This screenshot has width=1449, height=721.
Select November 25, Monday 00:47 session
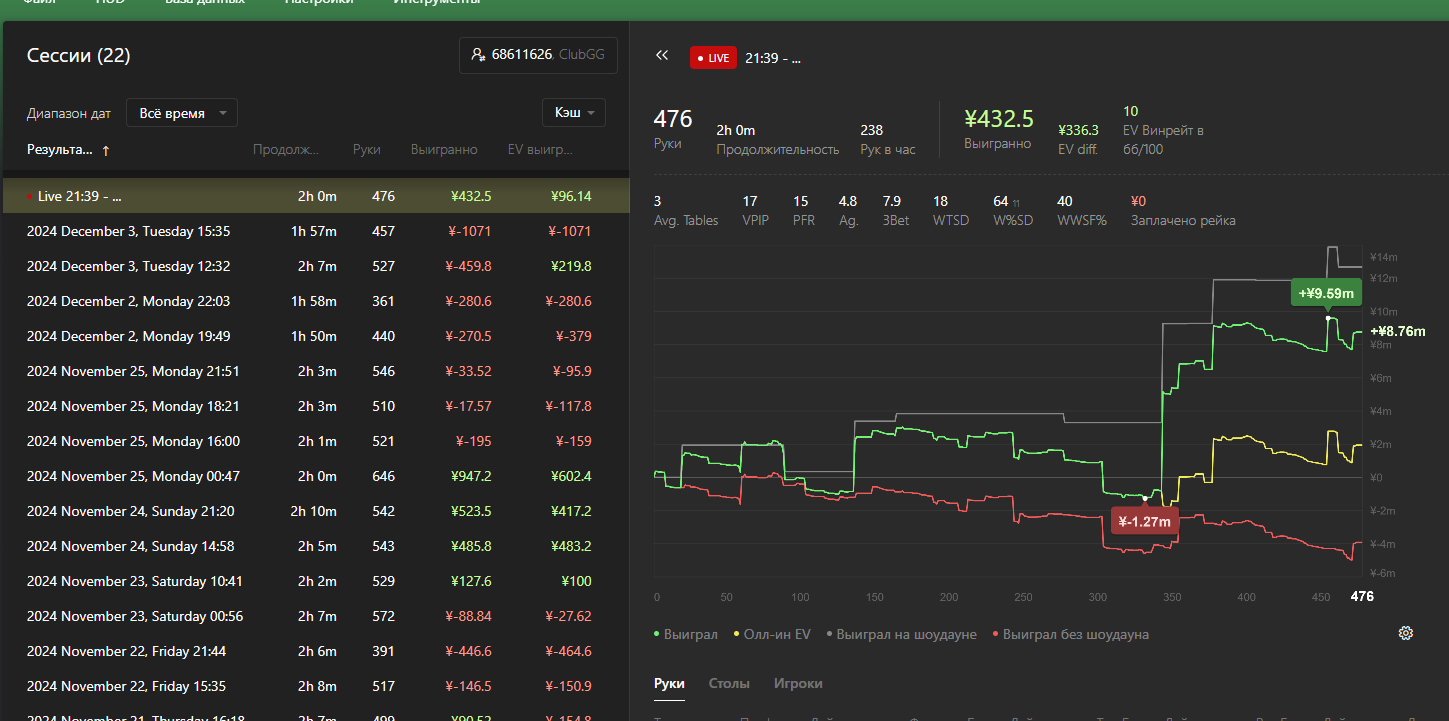tap(316, 476)
